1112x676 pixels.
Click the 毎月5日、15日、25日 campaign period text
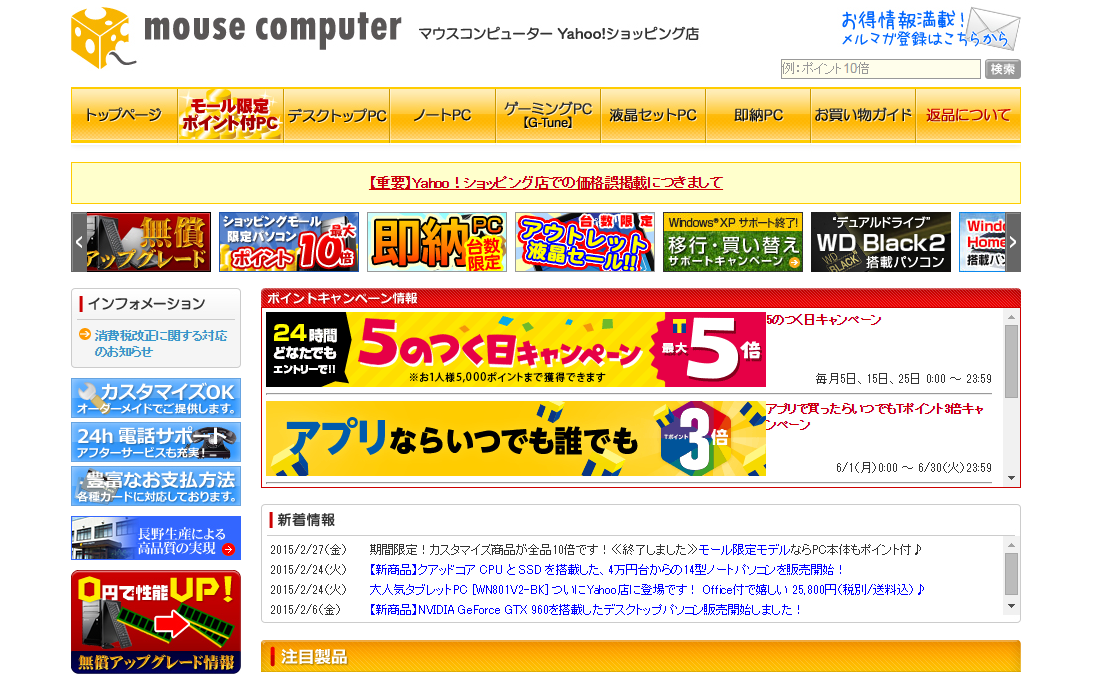(x=904, y=379)
